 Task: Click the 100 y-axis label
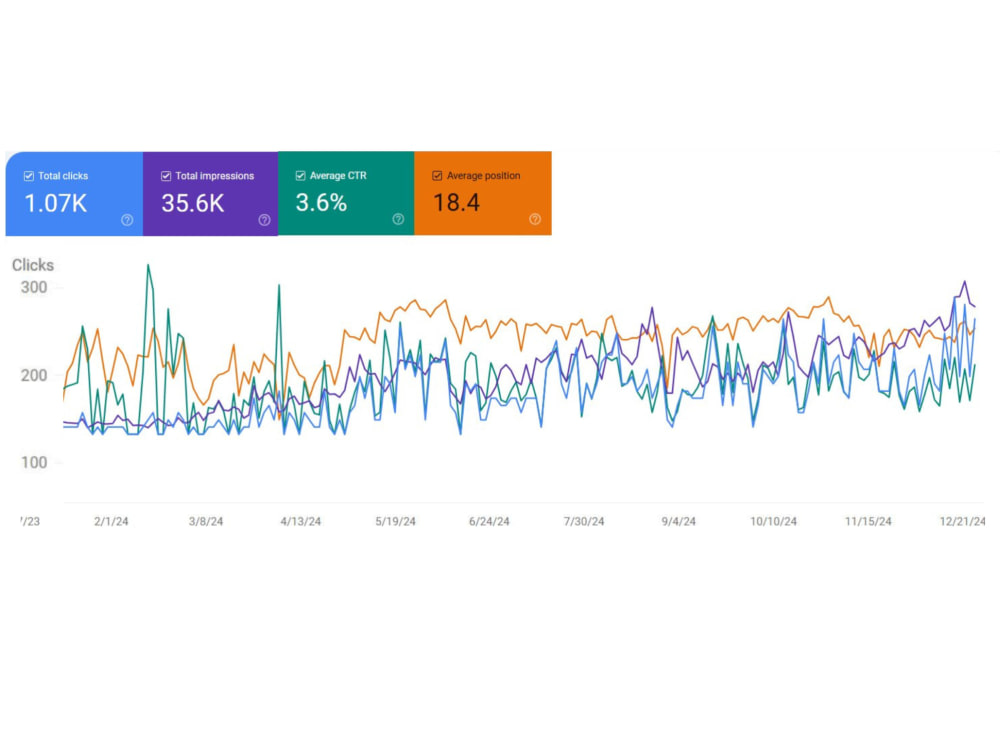(34, 463)
